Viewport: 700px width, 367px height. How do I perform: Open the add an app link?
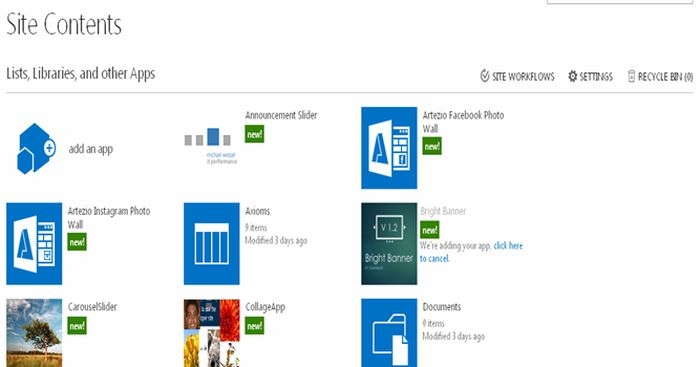[x=91, y=149]
